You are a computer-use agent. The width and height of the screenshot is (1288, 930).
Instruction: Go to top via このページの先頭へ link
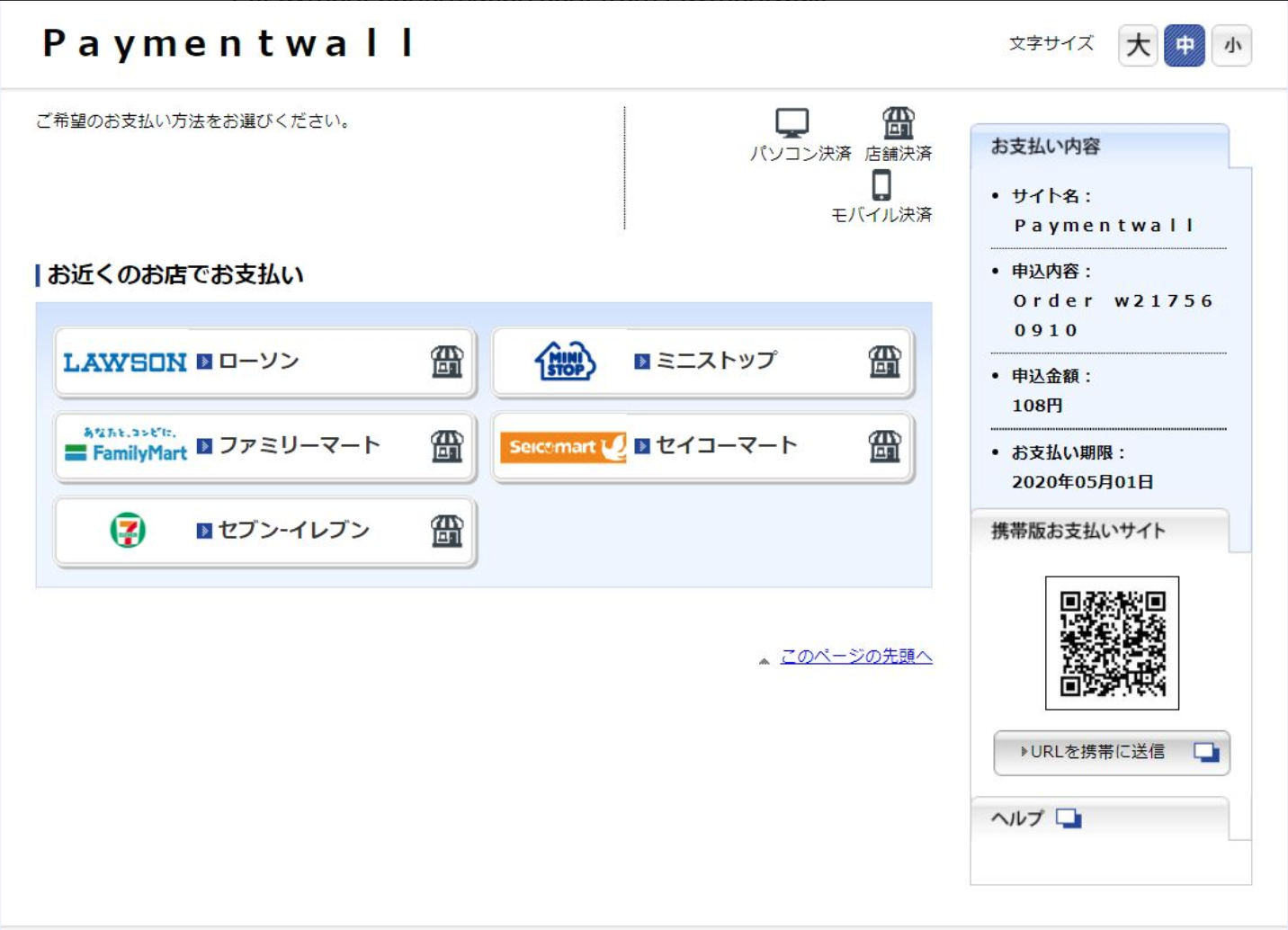pyautogui.click(x=856, y=657)
